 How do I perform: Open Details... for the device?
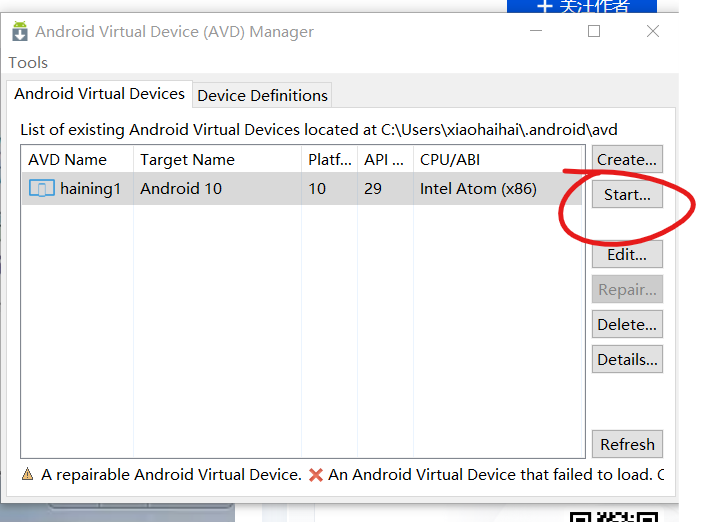click(627, 360)
